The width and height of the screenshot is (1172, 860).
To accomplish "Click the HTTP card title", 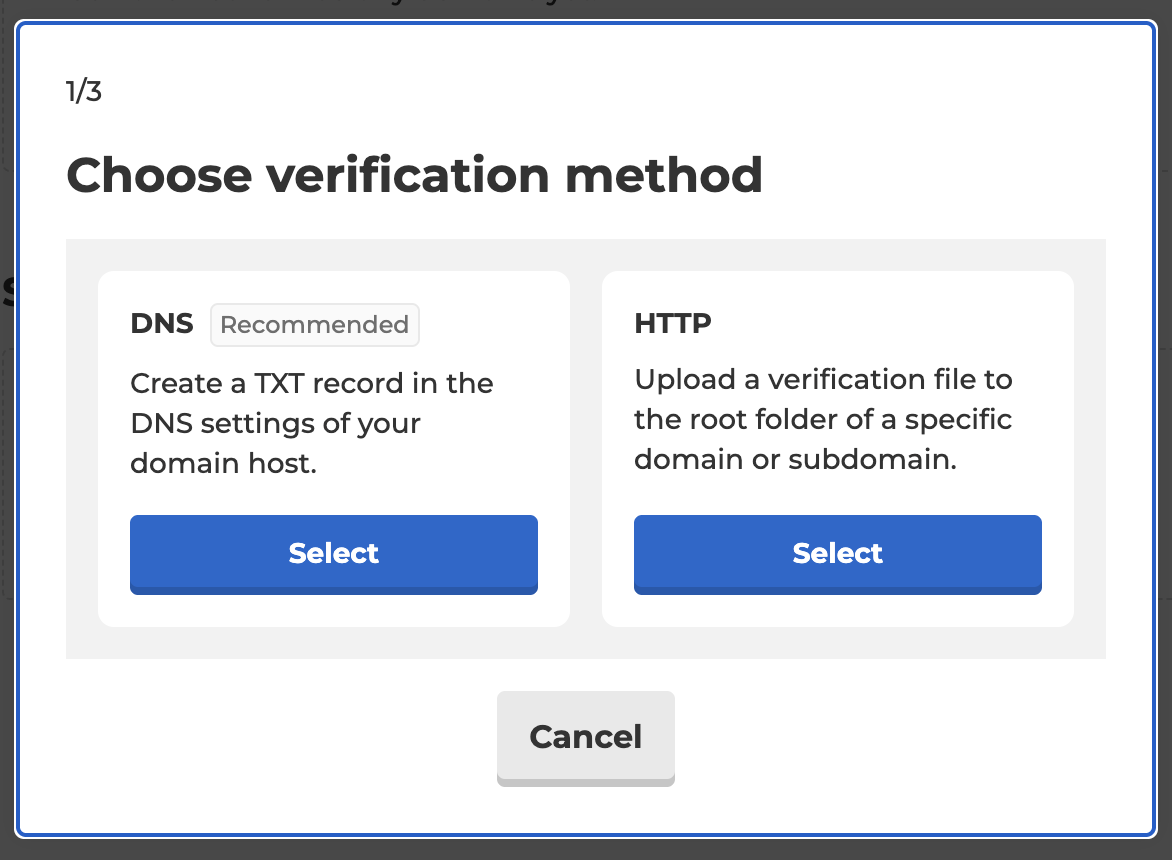I will pos(673,324).
